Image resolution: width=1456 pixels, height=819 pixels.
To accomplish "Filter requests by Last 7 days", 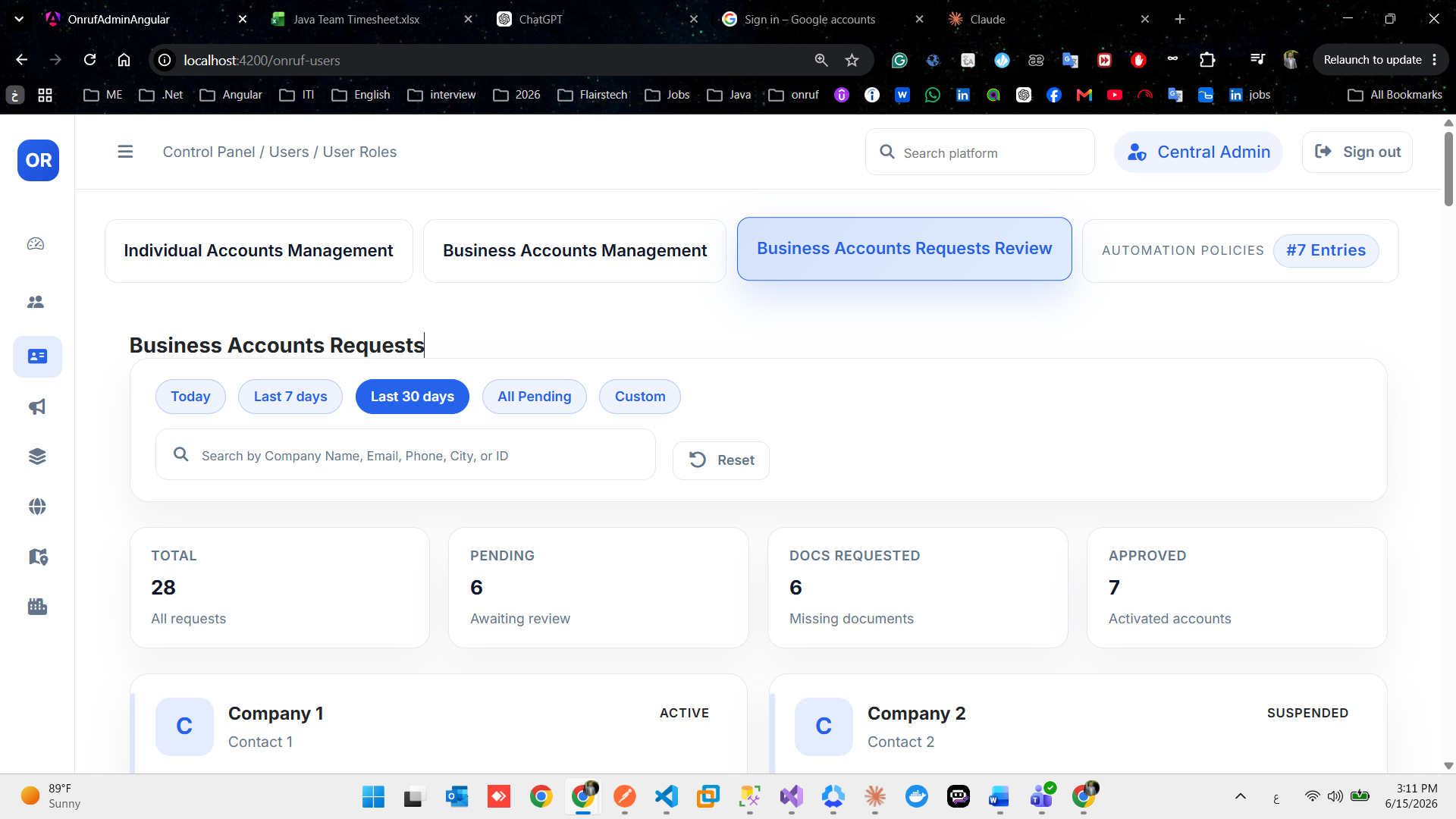I will coord(290,397).
